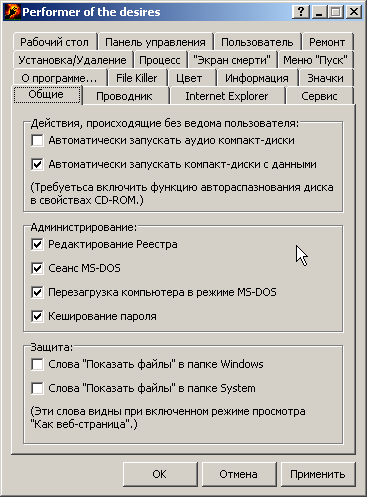Open the File Killer tab
The width and height of the screenshot is (367, 497).
[137, 78]
